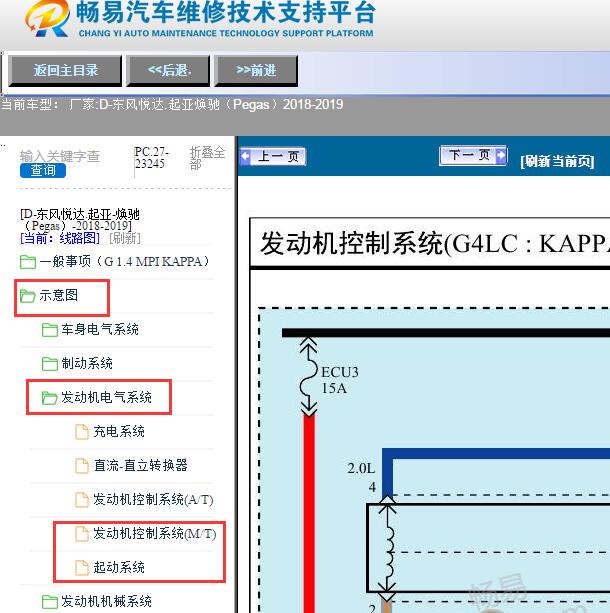Image resolution: width=610 pixels, height=613 pixels.
Task: Click folder icon beside 制动系统
Action: click(x=50, y=364)
